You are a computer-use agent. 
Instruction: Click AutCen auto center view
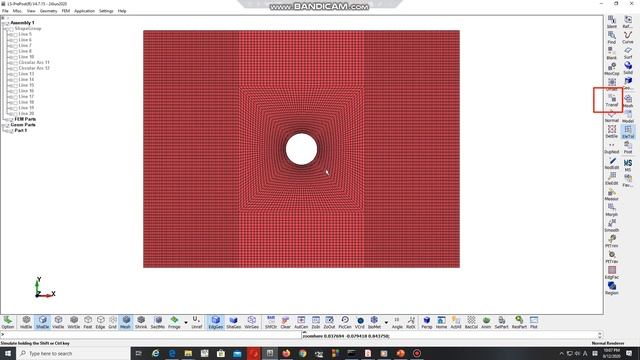[301, 322]
